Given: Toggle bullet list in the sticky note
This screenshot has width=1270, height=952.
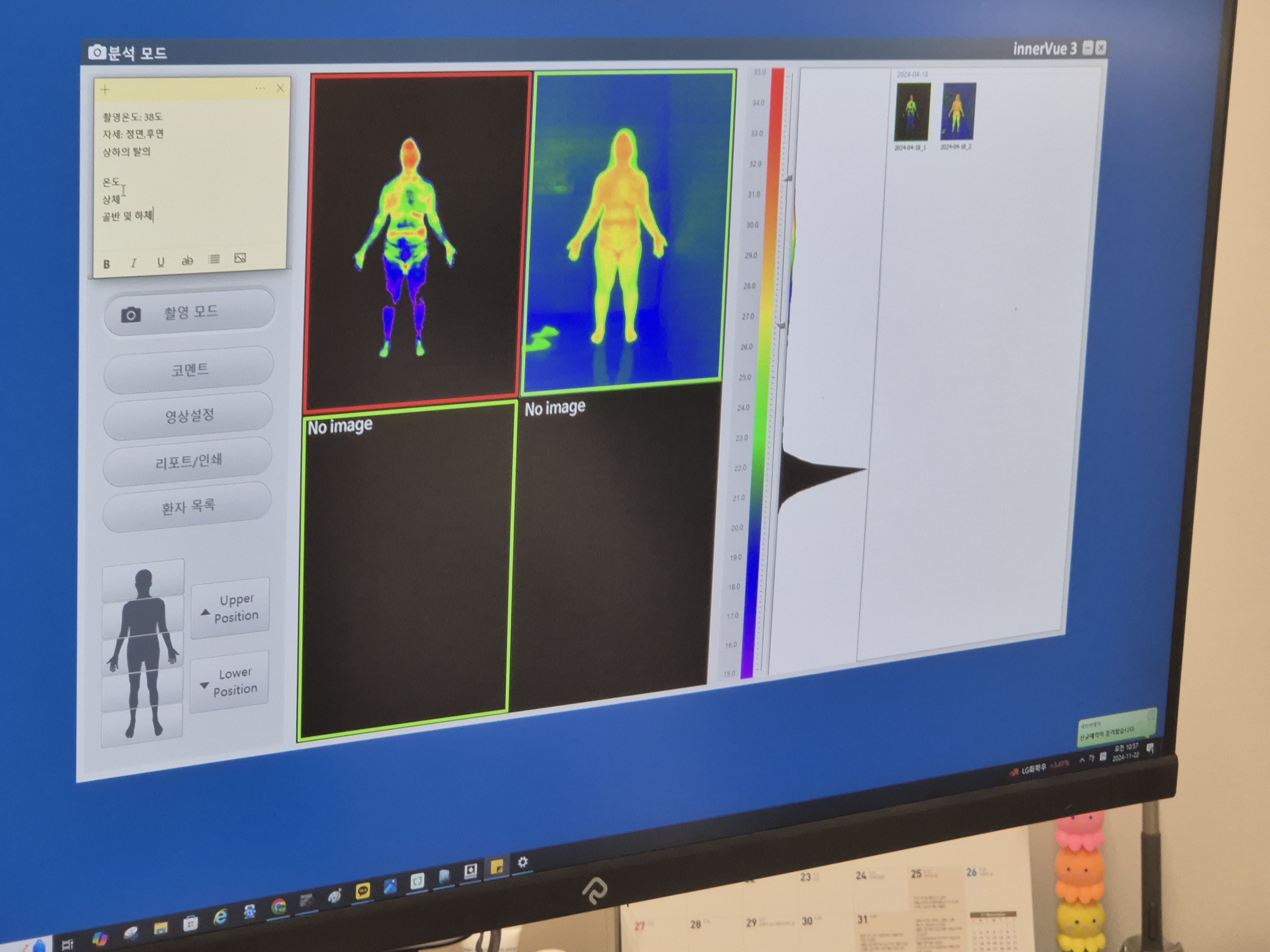Looking at the screenshot, I should click(x=214, y=259).
